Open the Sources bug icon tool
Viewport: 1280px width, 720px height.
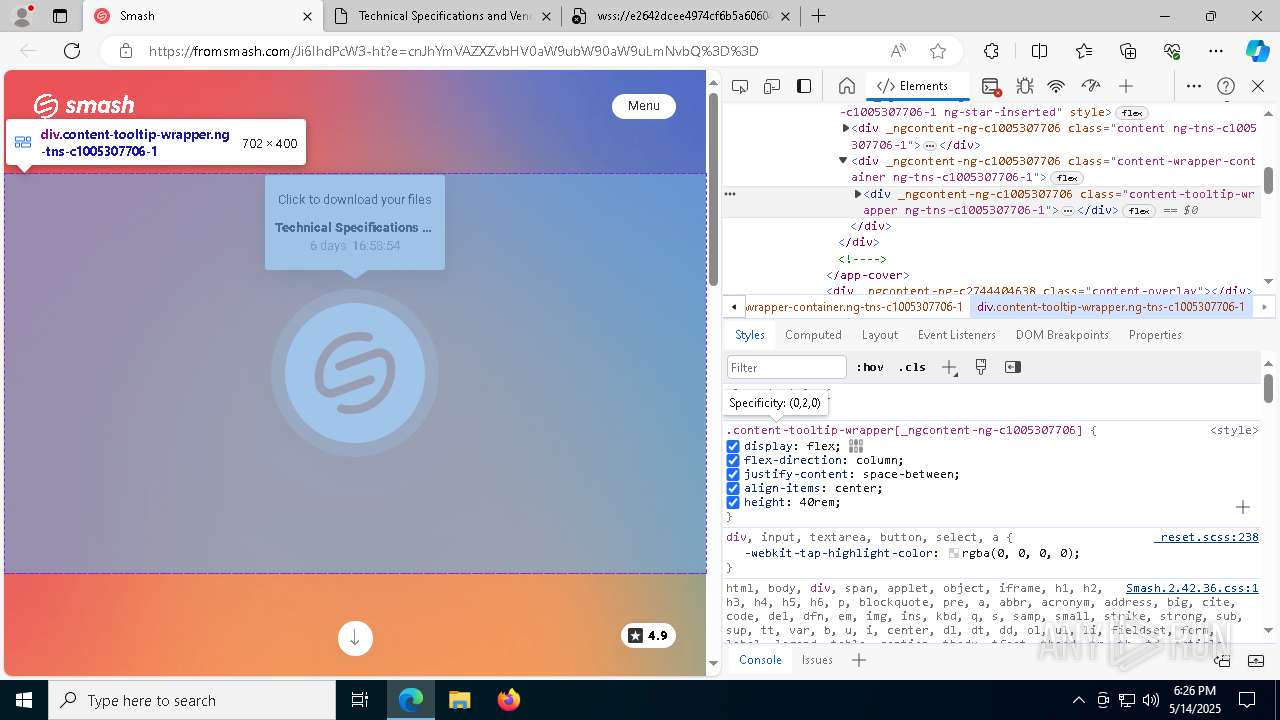1024,86
